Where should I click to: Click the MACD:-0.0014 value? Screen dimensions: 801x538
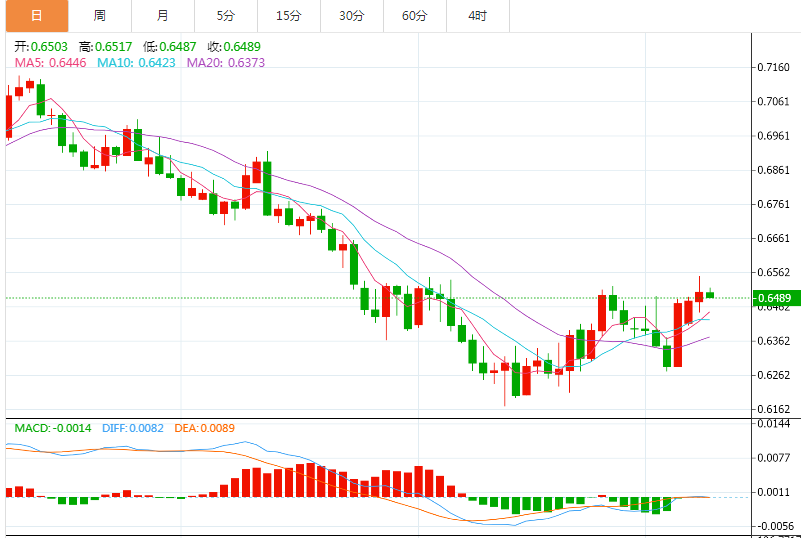pyautogui.click(x=53, y=428)
